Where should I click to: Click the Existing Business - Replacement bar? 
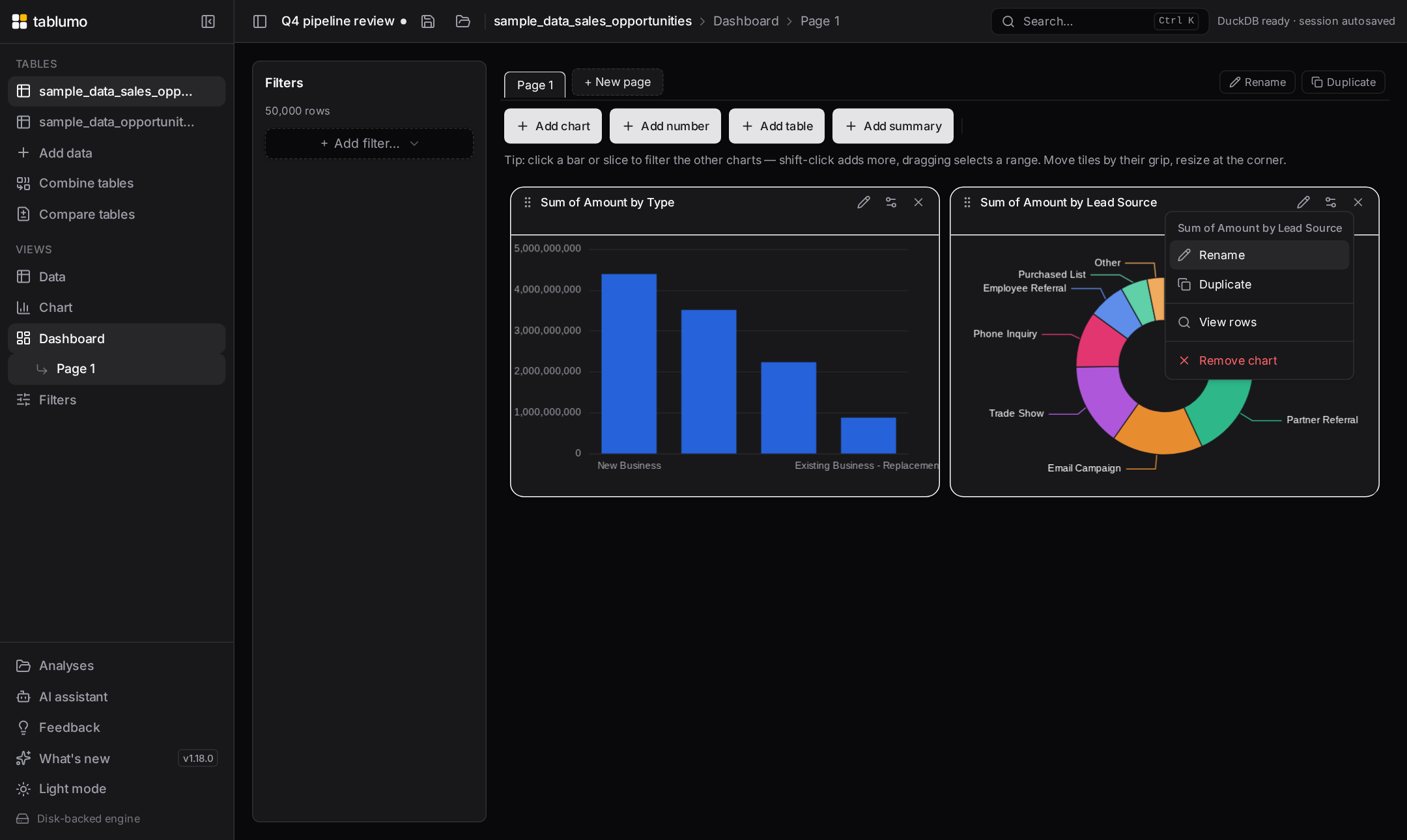pos(868,436)
